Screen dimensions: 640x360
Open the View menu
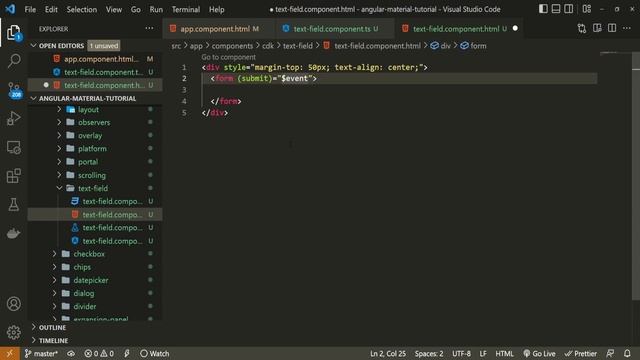[113, 9]
